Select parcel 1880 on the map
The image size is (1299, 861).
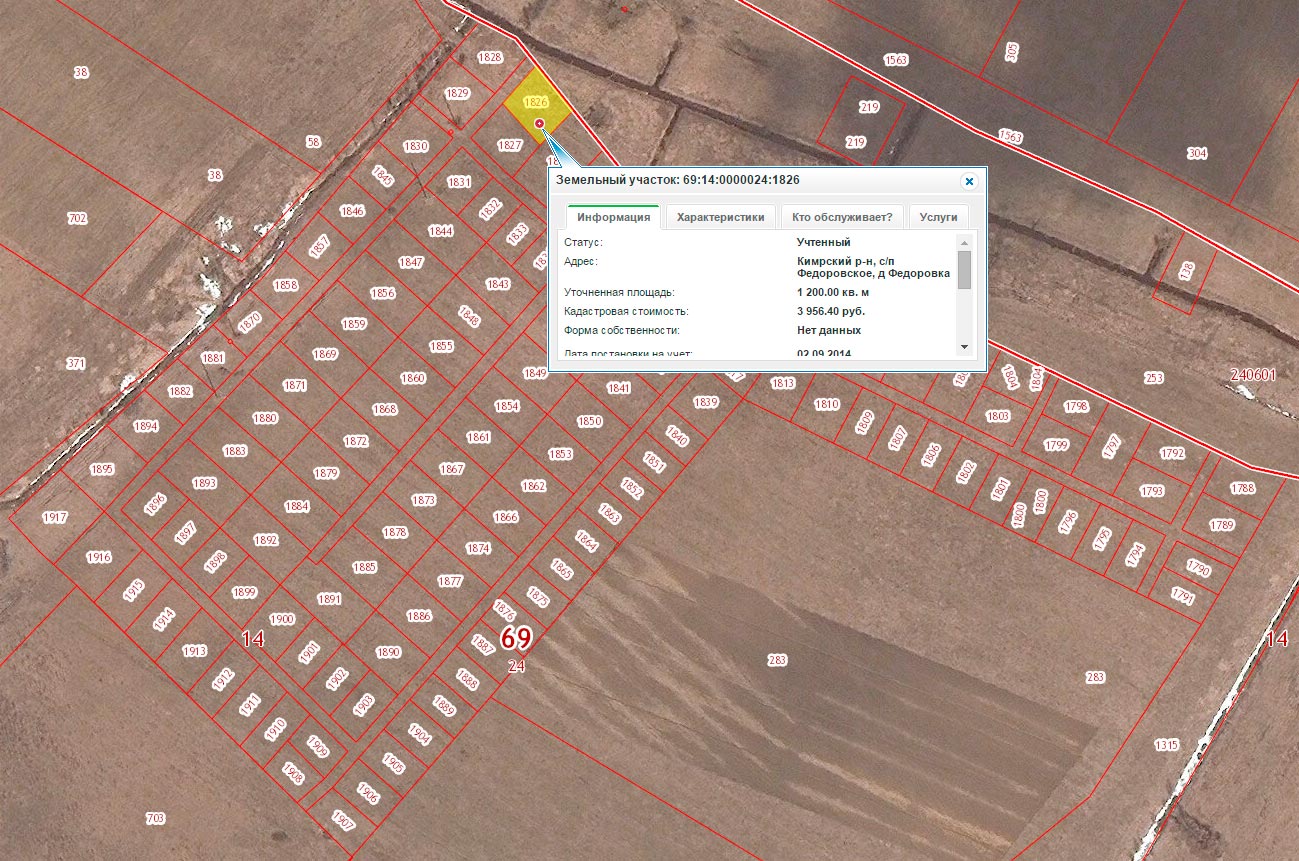click(x=265, y=418)
